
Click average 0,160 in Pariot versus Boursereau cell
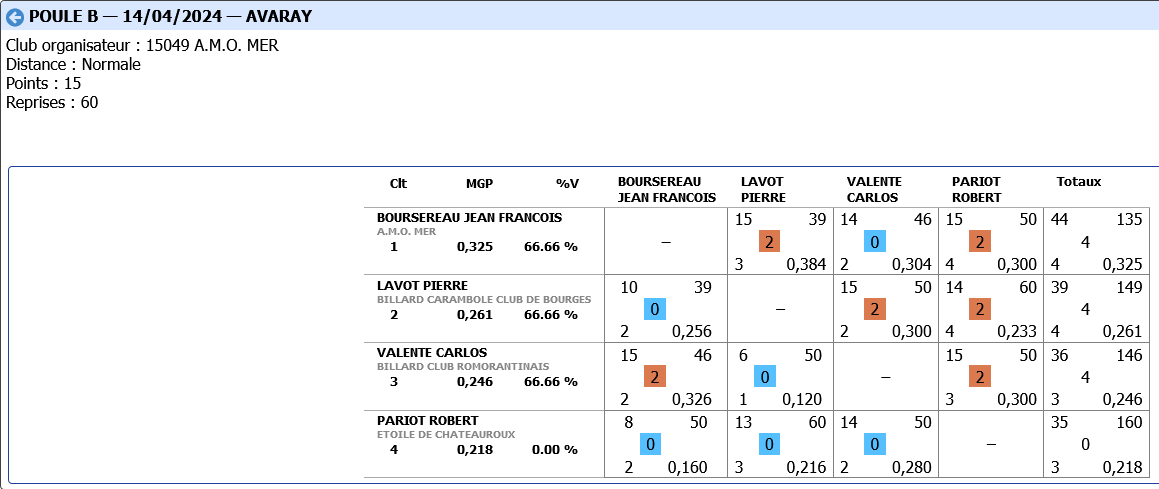(x=687, y=468)
